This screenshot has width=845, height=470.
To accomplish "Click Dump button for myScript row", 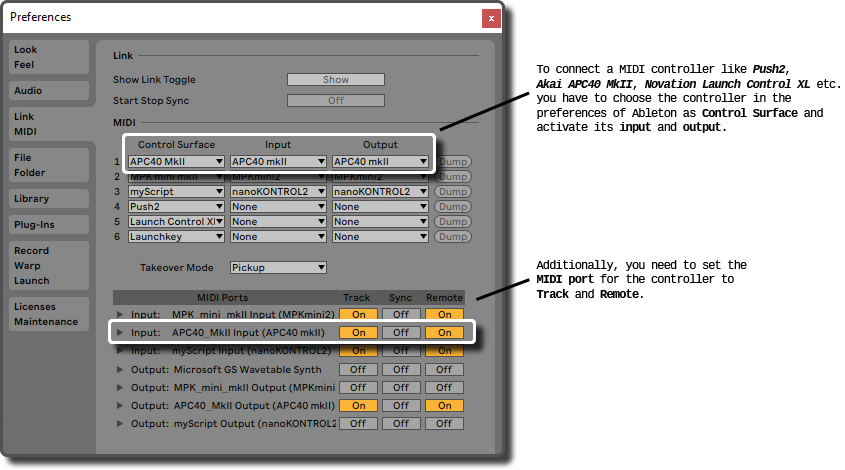I will point(453,191).
